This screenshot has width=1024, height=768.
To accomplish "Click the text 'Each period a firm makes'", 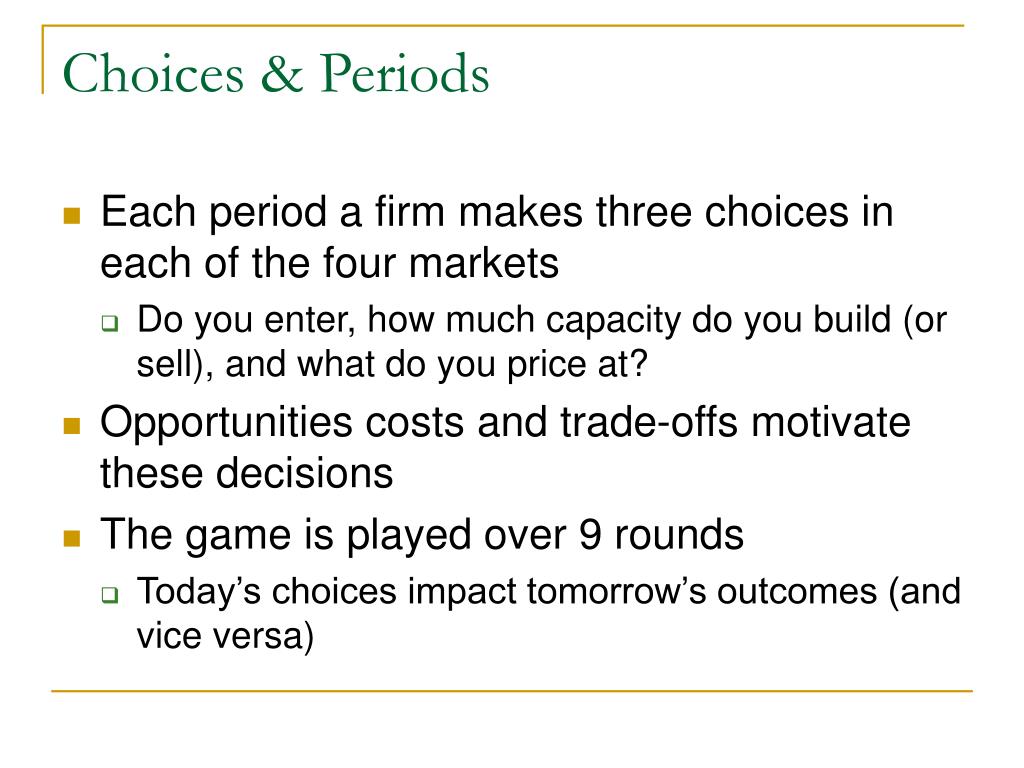I will (342, 212).
